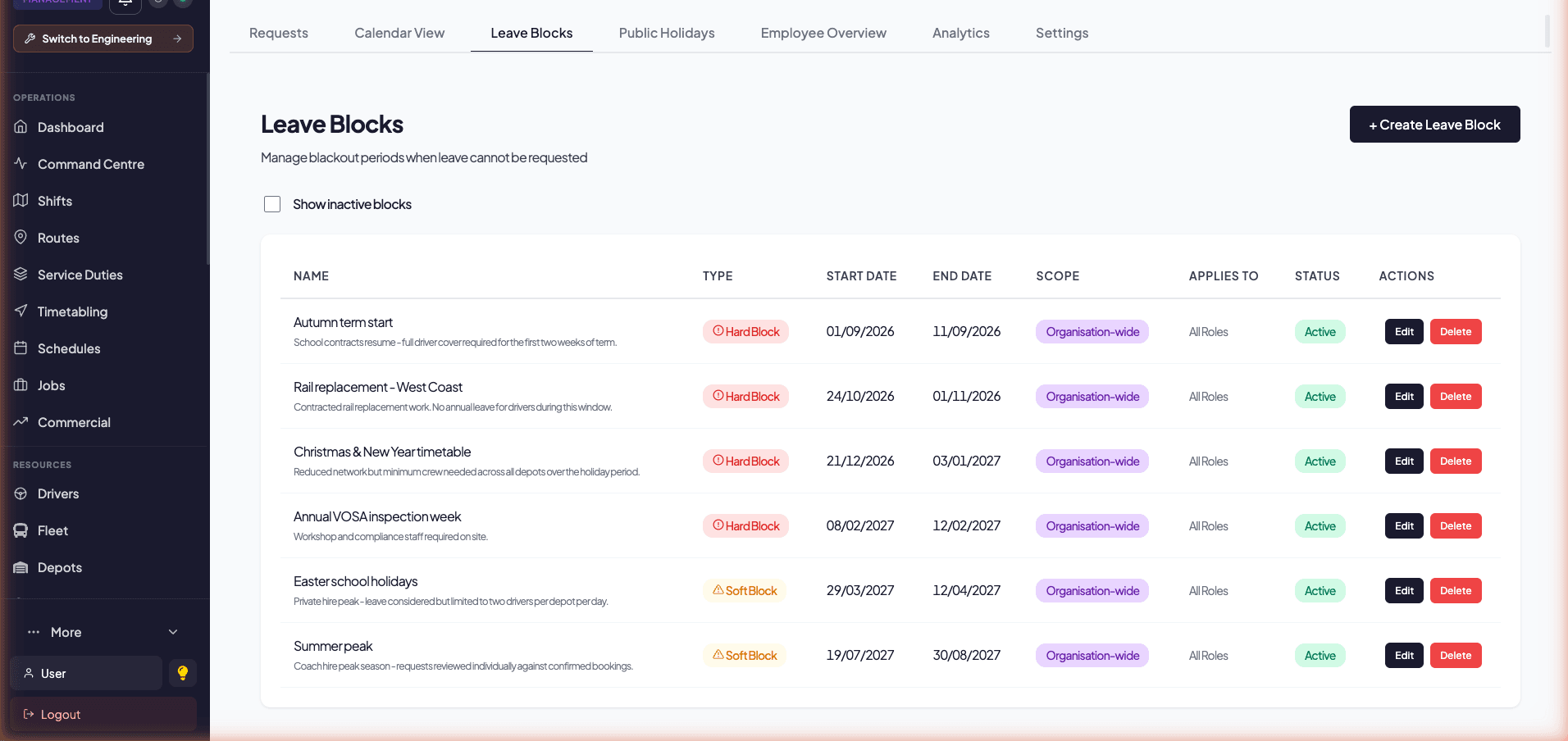
Task: Click end date 12/02/2027
Action: (967, 526)
